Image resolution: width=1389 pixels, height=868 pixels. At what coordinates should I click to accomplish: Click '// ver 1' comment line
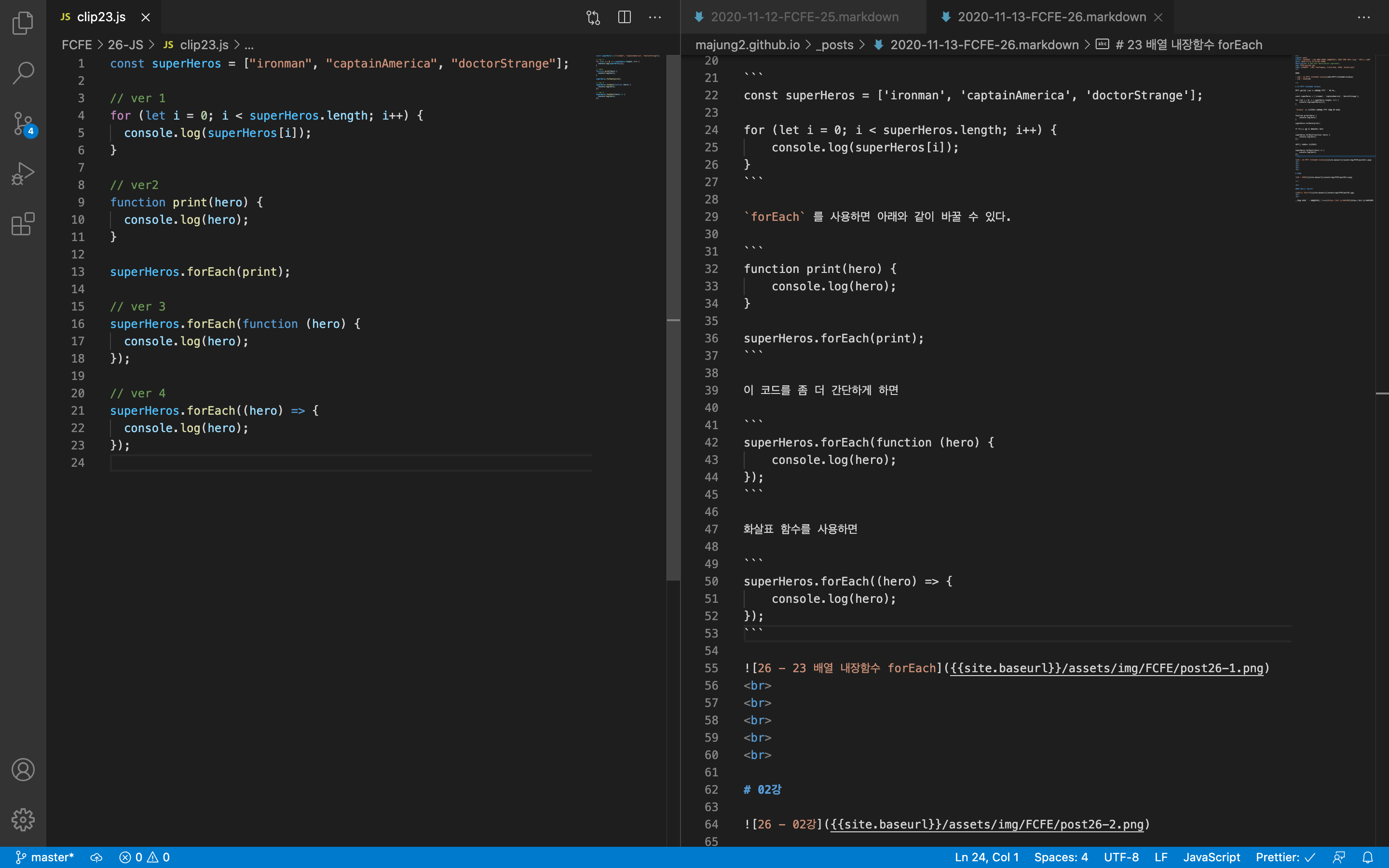coord(138,98)
